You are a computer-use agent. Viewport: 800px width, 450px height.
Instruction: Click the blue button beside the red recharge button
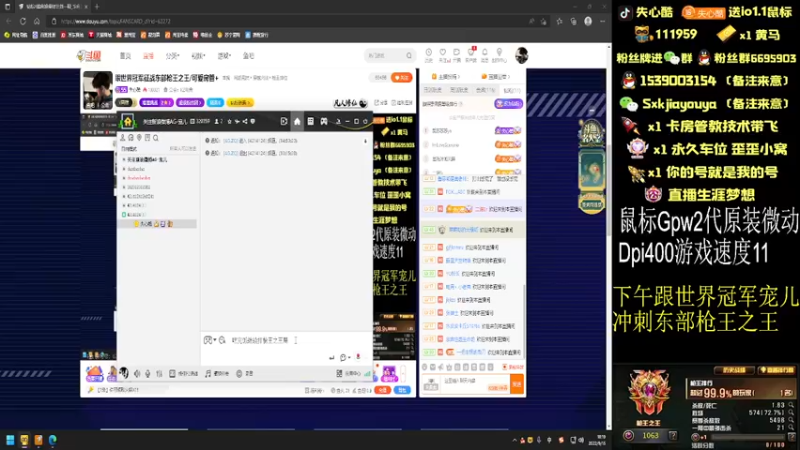[x=403, y=390]
